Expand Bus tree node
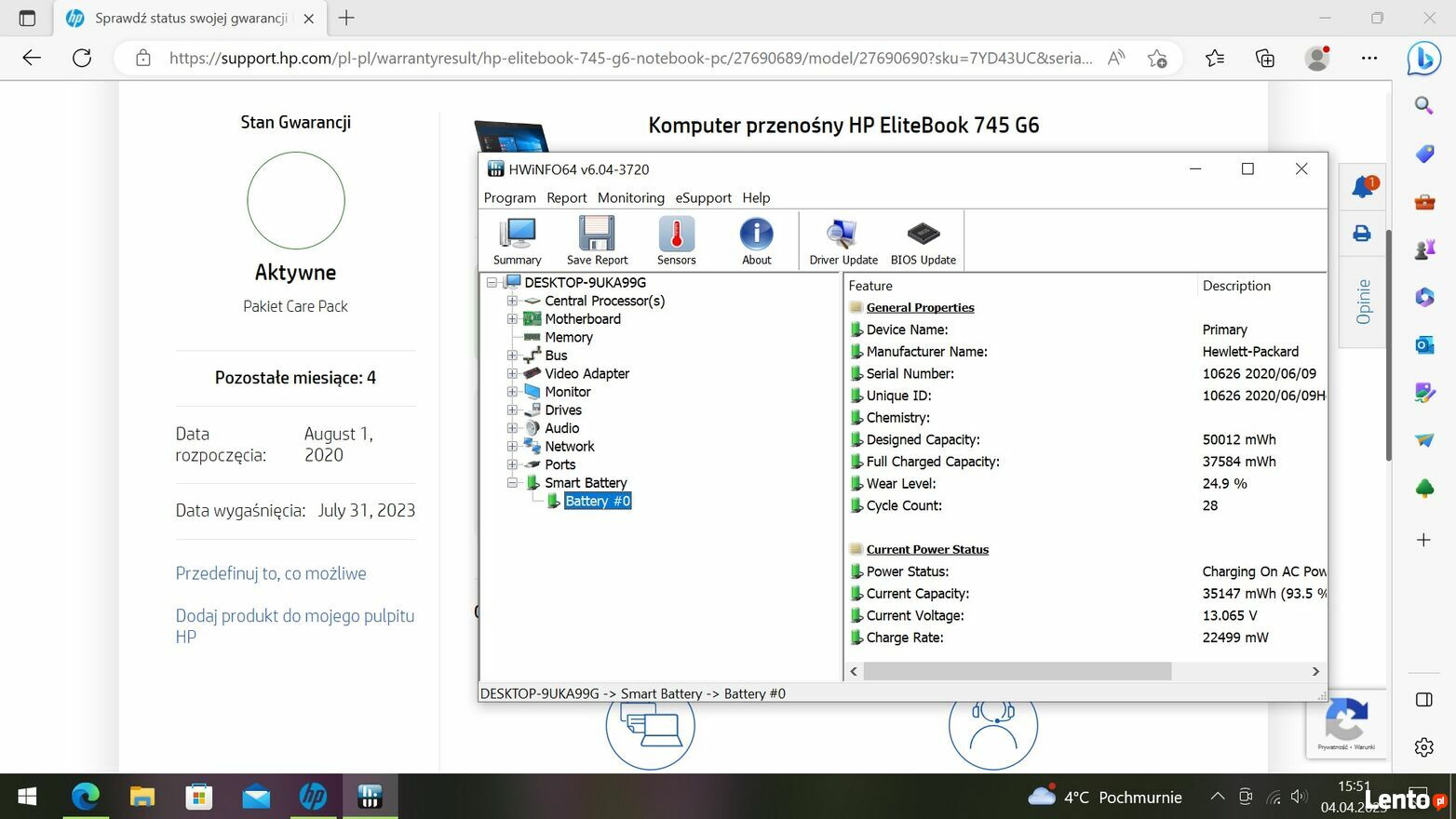This screenshot has width=1456, height=819. (x=512, y=355)
